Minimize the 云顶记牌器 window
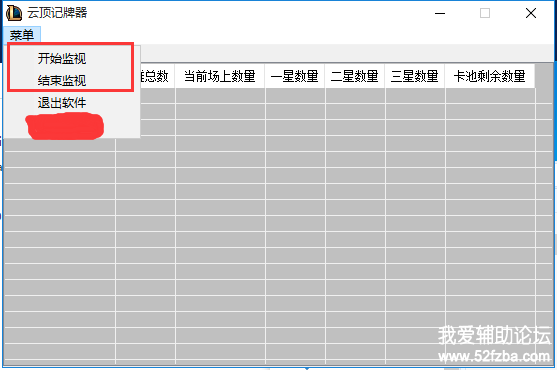The image size is (557, 370). [x=440, y=13]
